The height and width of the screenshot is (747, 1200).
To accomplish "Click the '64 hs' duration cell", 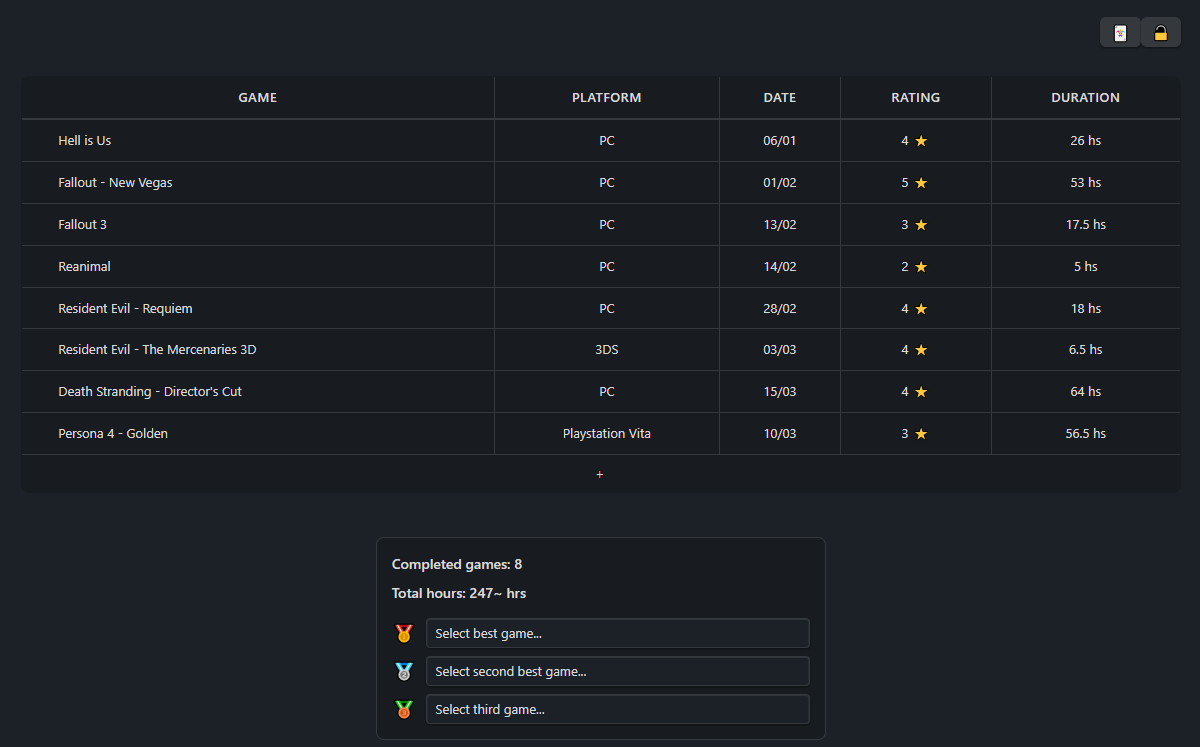I will (x=1086, y=392).
